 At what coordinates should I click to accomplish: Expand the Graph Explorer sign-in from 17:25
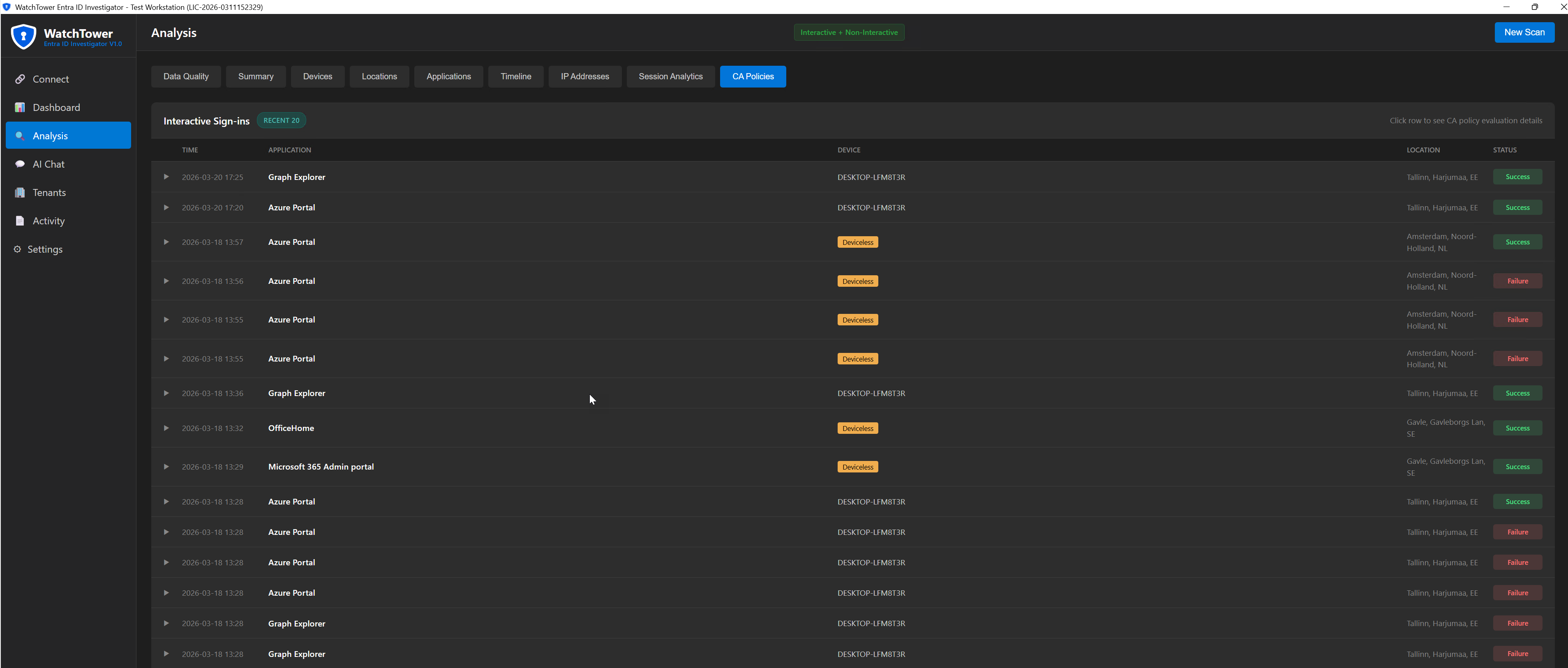click(x=166, y=177)
